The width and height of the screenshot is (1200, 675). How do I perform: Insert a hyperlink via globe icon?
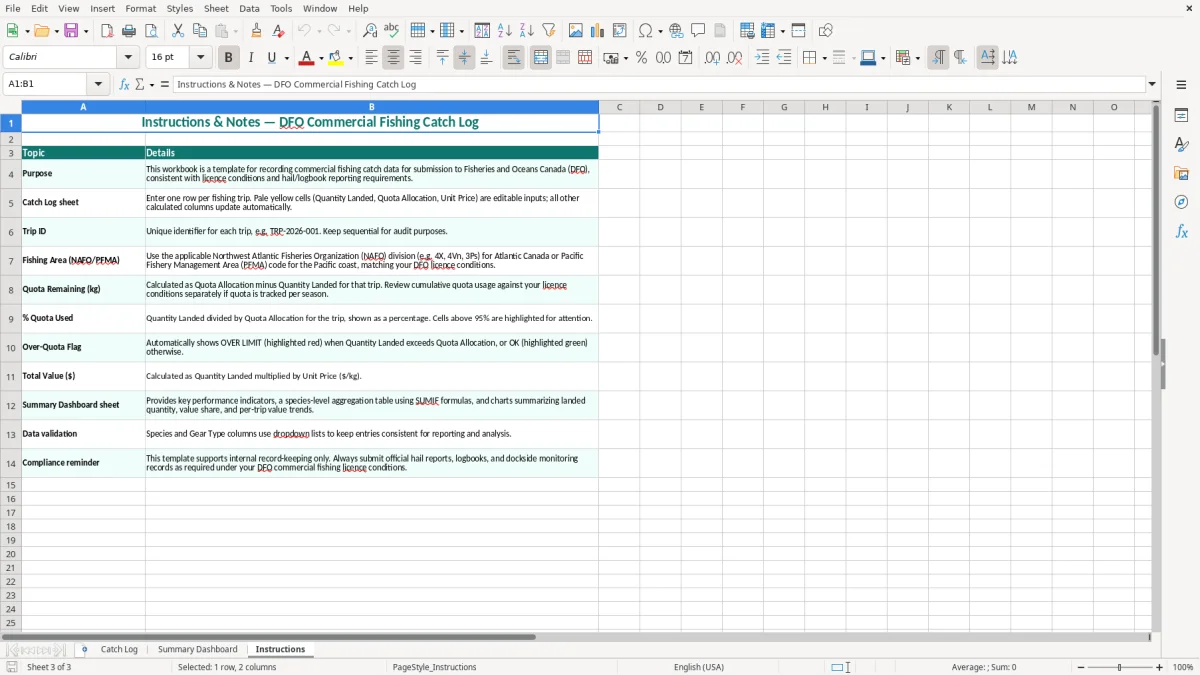pyautogui.click(x=676, y=31)
